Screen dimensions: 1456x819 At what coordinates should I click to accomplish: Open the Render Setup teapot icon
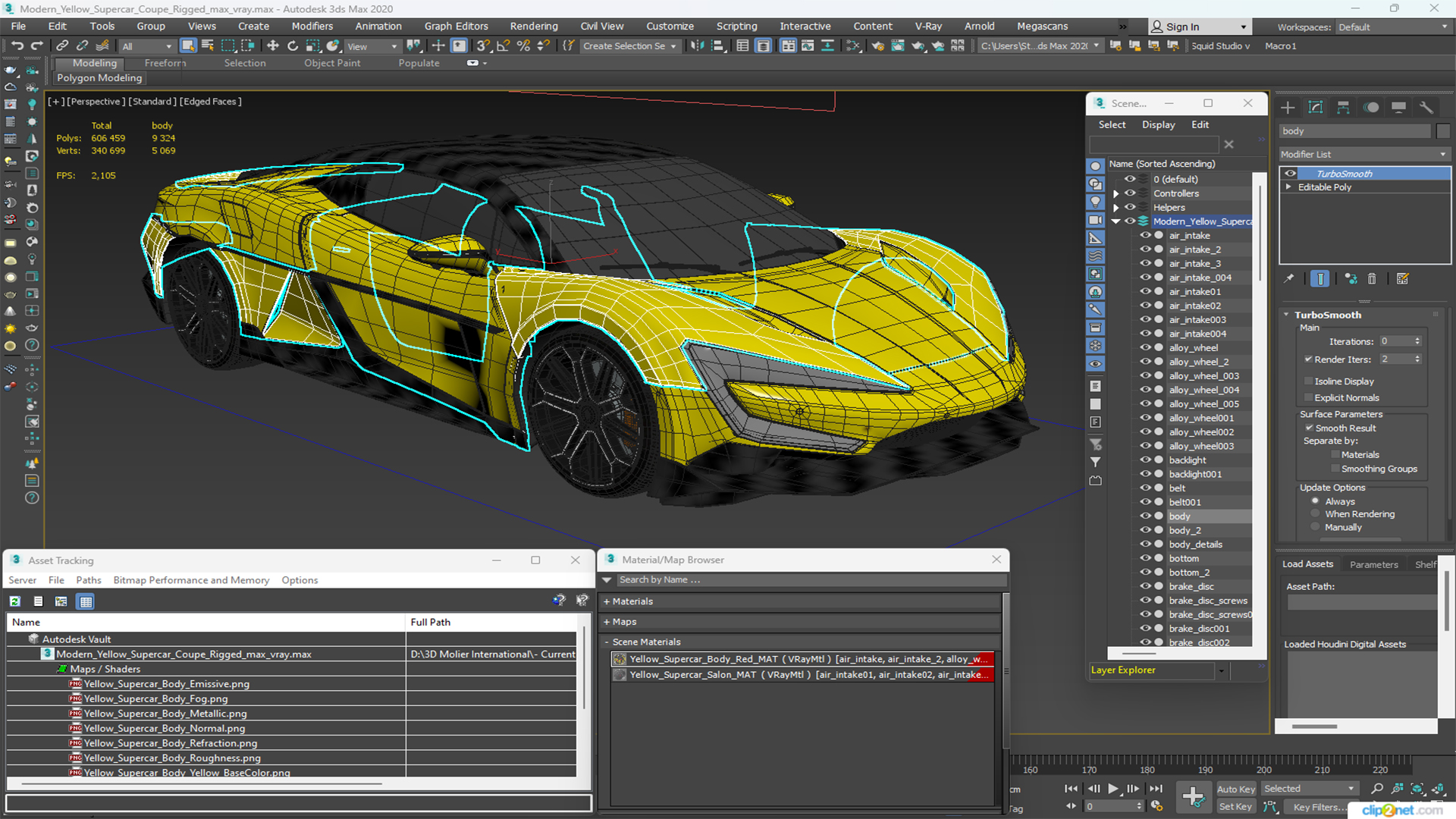click(x=878, y=46)
